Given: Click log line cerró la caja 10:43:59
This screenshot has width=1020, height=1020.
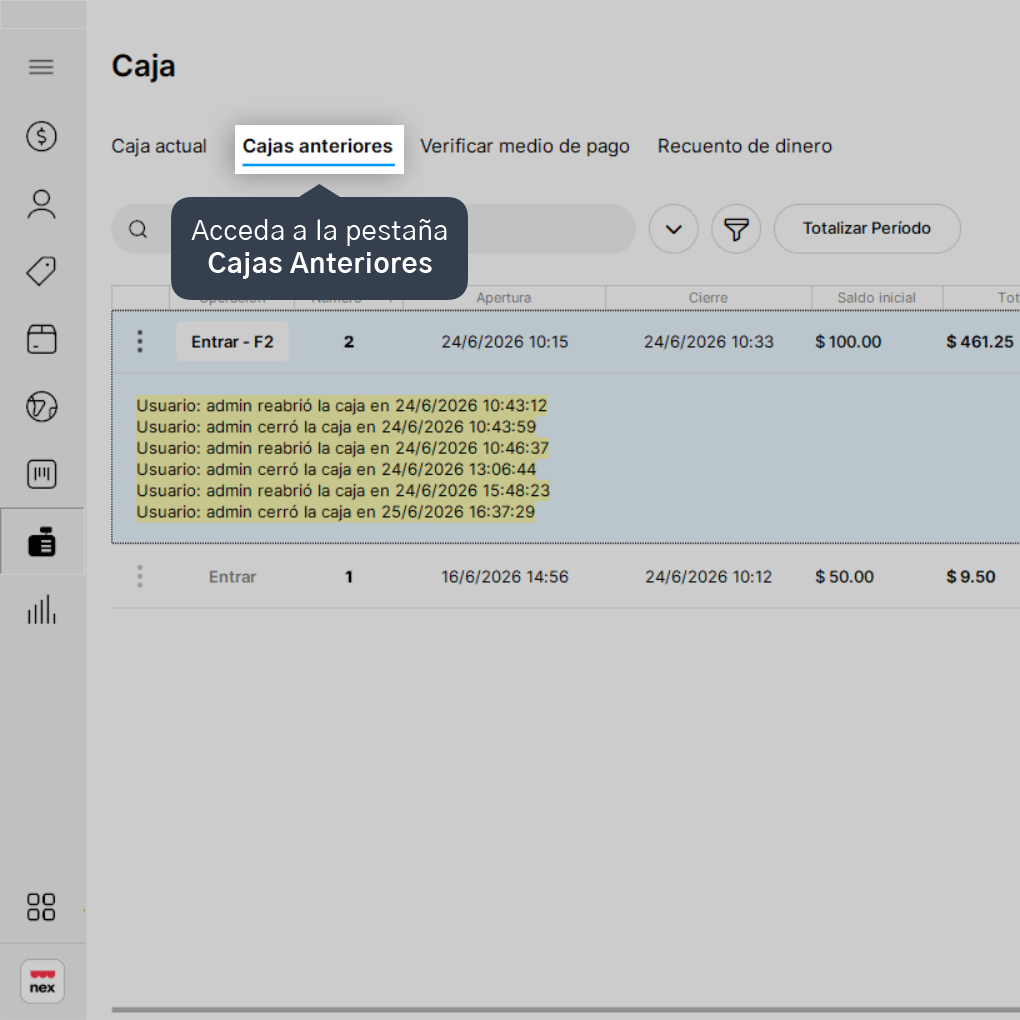Looking at the screenshot, I should 336,427.
